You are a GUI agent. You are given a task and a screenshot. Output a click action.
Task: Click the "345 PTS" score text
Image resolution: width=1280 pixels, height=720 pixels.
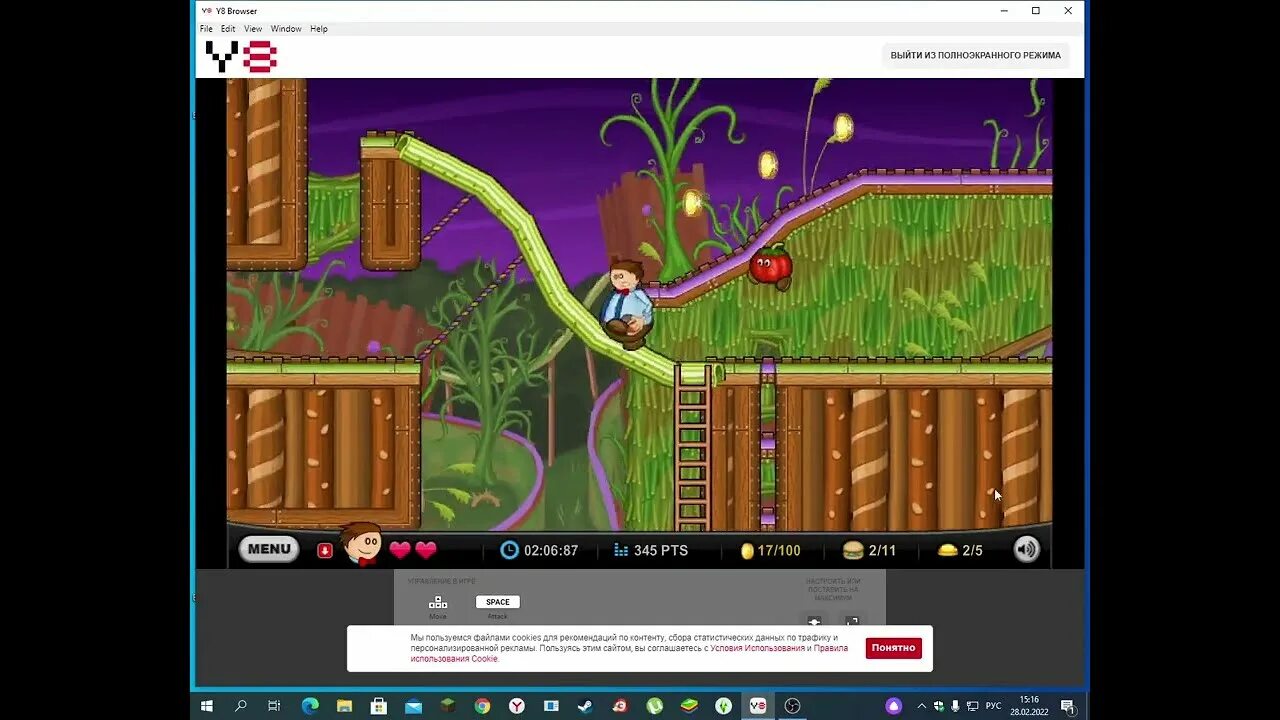(x=661, y=550)
